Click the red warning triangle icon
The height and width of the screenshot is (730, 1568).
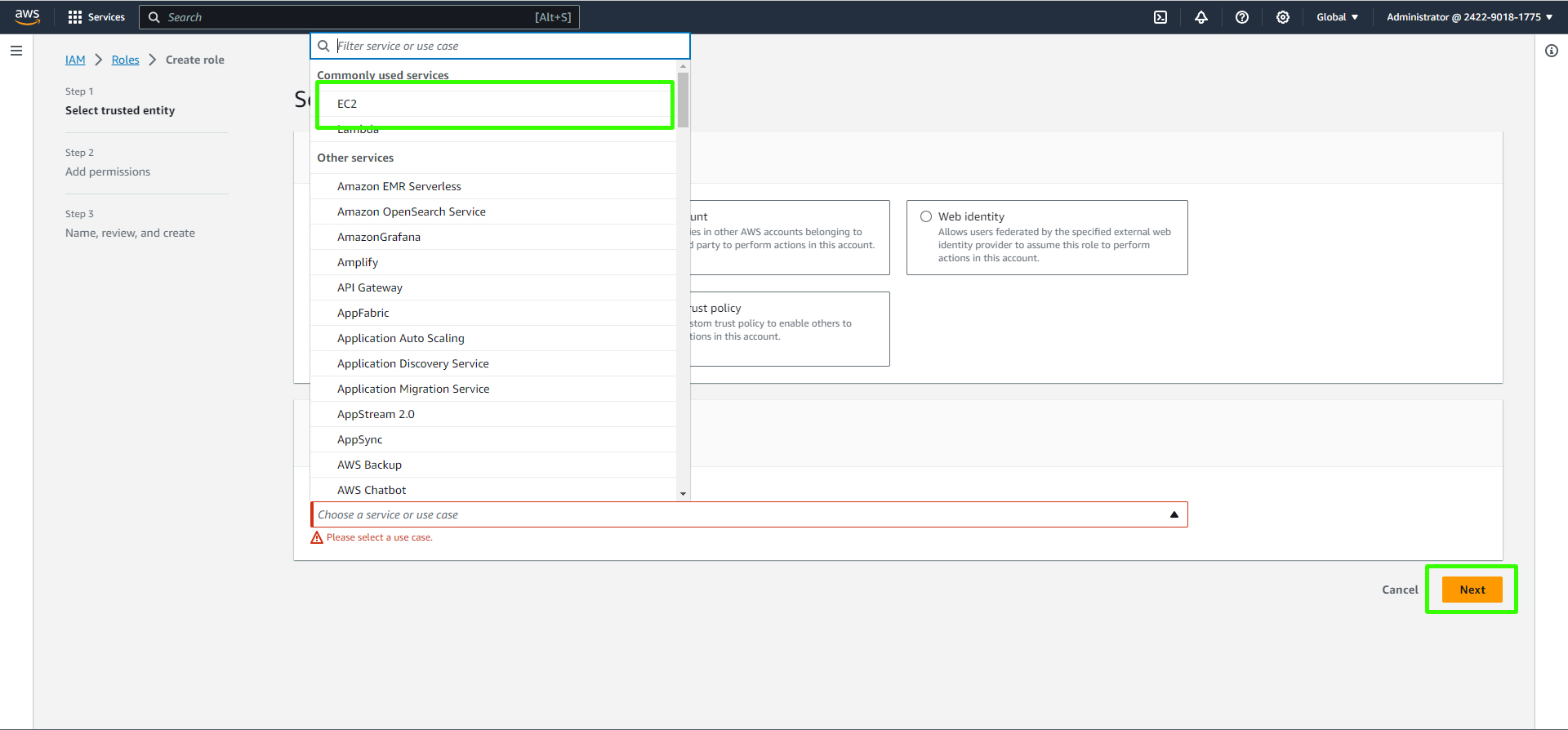317,537
